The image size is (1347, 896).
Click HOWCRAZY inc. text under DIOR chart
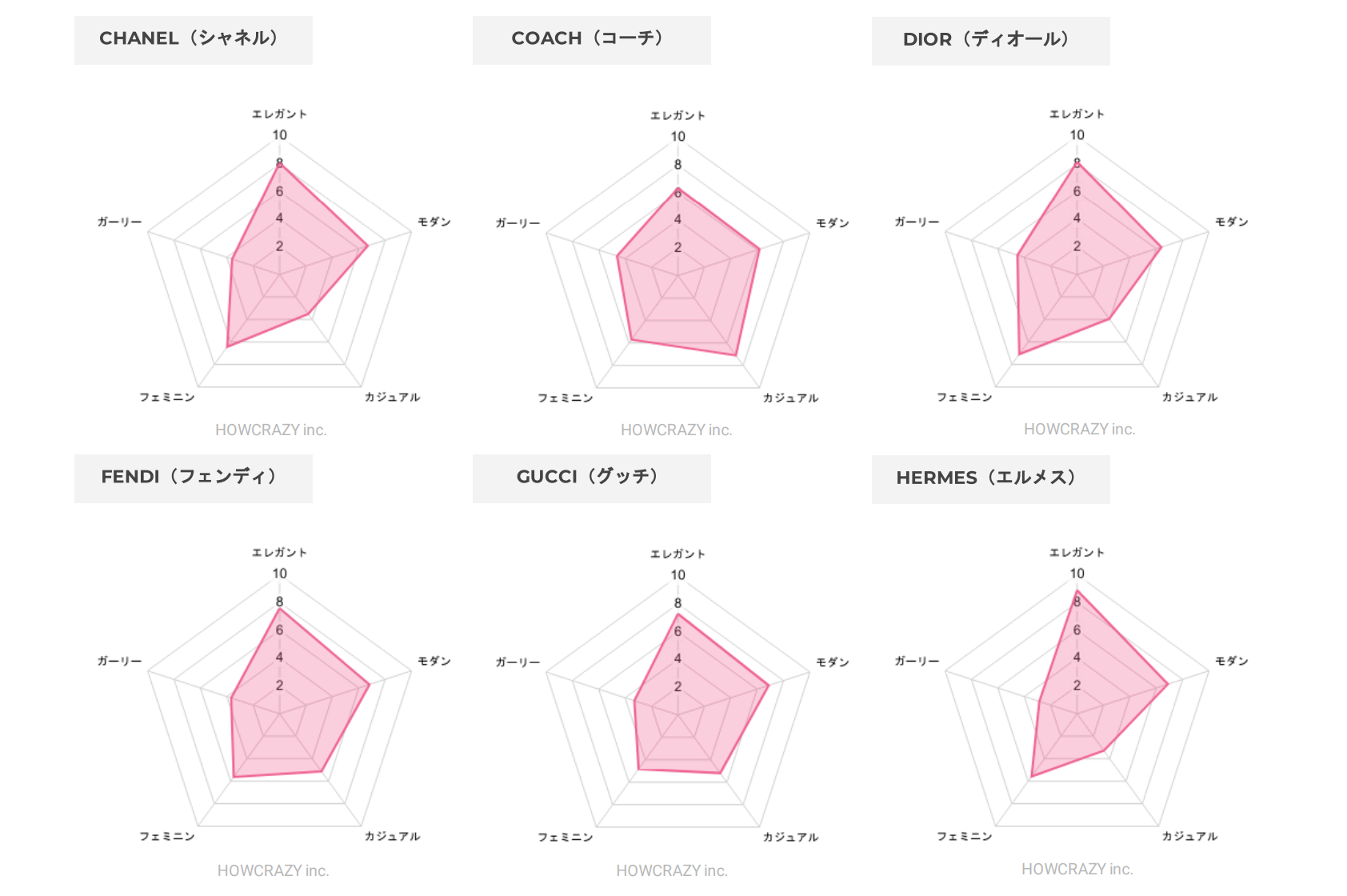[x=1079, y=430]
